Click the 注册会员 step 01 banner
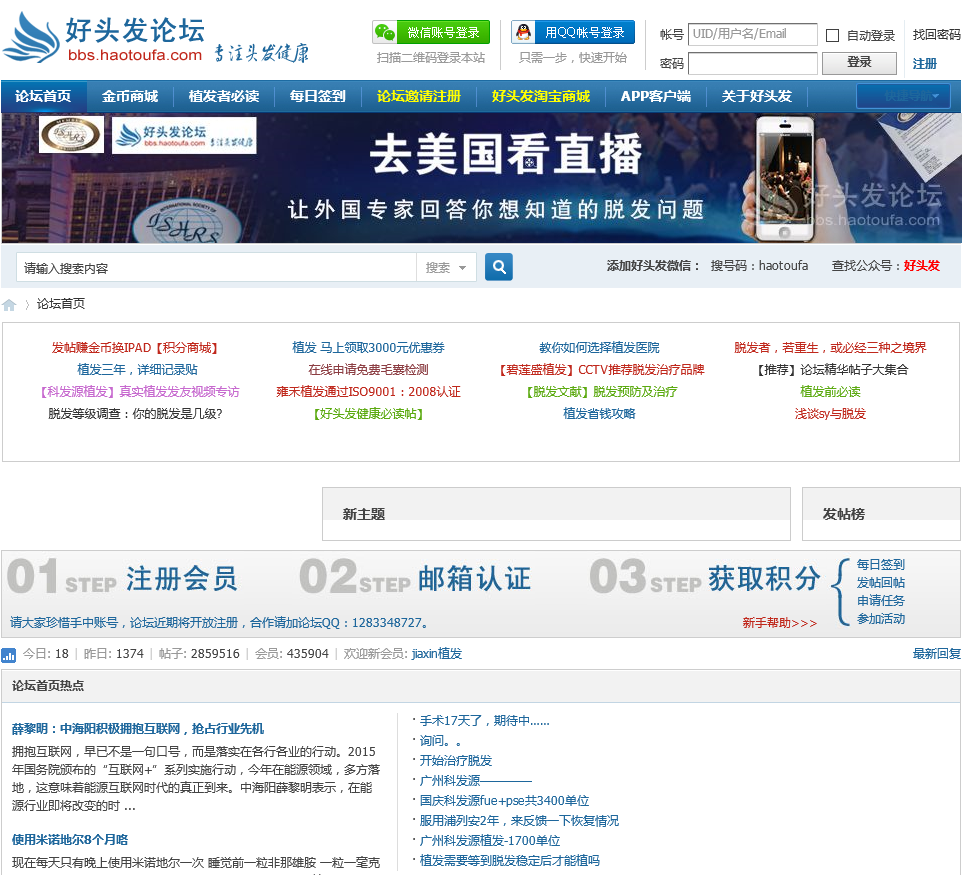 point(121,578)
